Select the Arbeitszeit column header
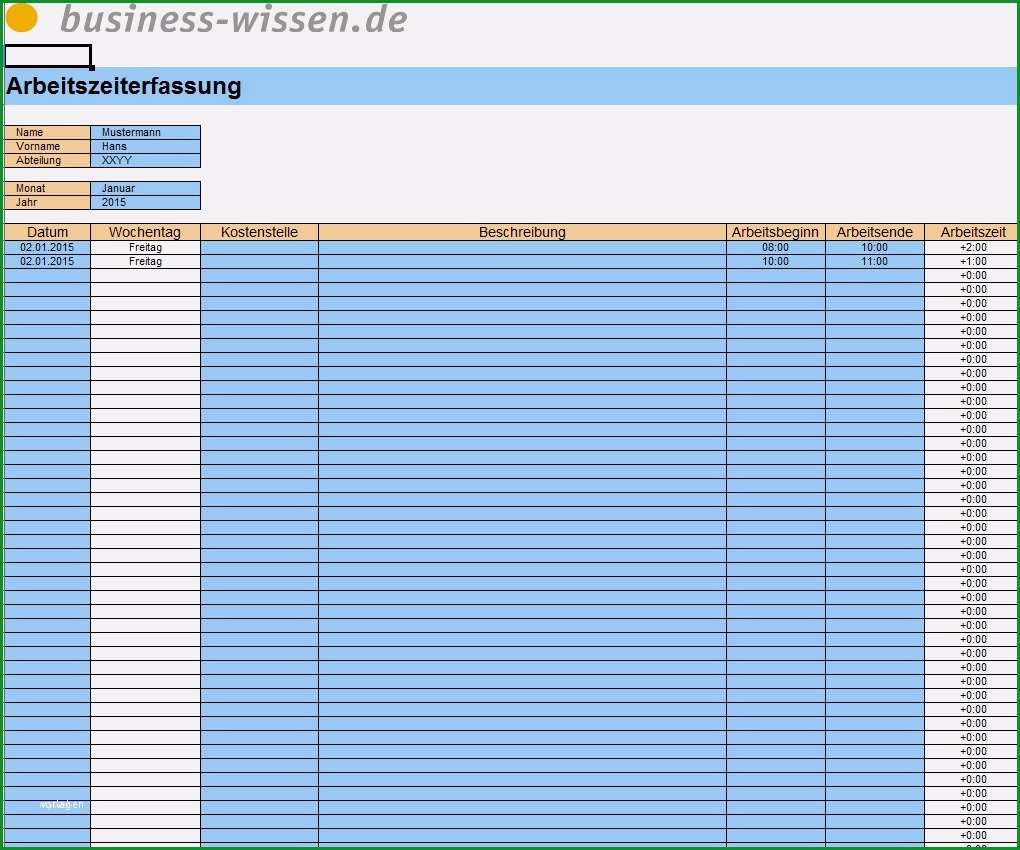This screenshot has height=850, width=1020. coord(973,232)
